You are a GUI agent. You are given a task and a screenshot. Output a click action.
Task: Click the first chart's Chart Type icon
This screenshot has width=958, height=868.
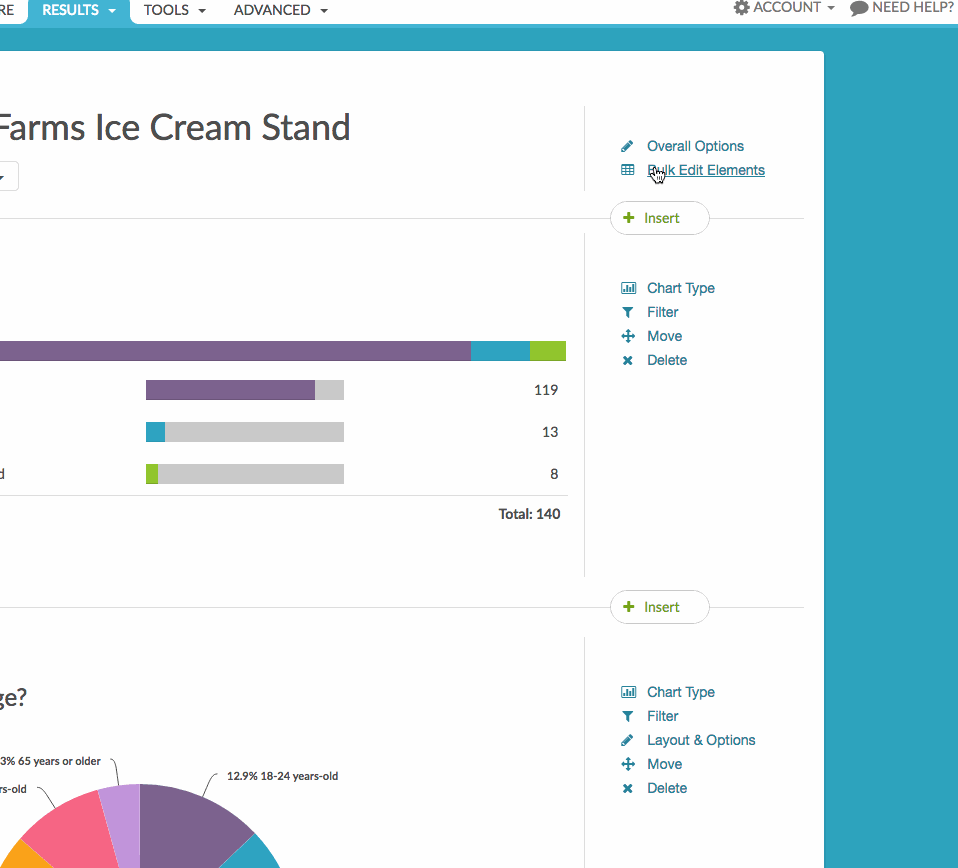(x=628, y=288)
